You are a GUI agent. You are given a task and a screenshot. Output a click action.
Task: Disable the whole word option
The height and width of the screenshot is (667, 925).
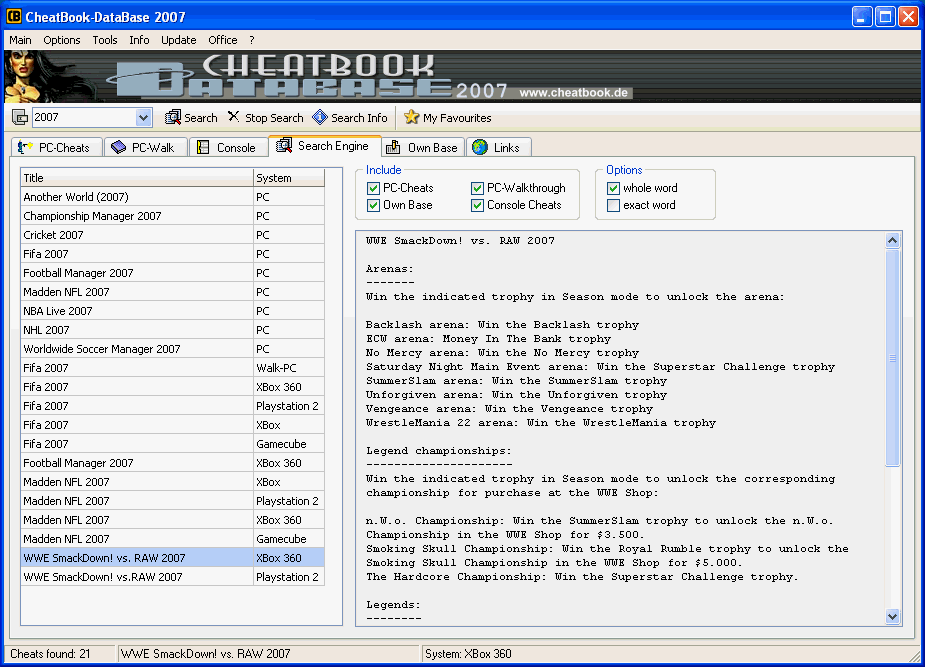point(614,188)
